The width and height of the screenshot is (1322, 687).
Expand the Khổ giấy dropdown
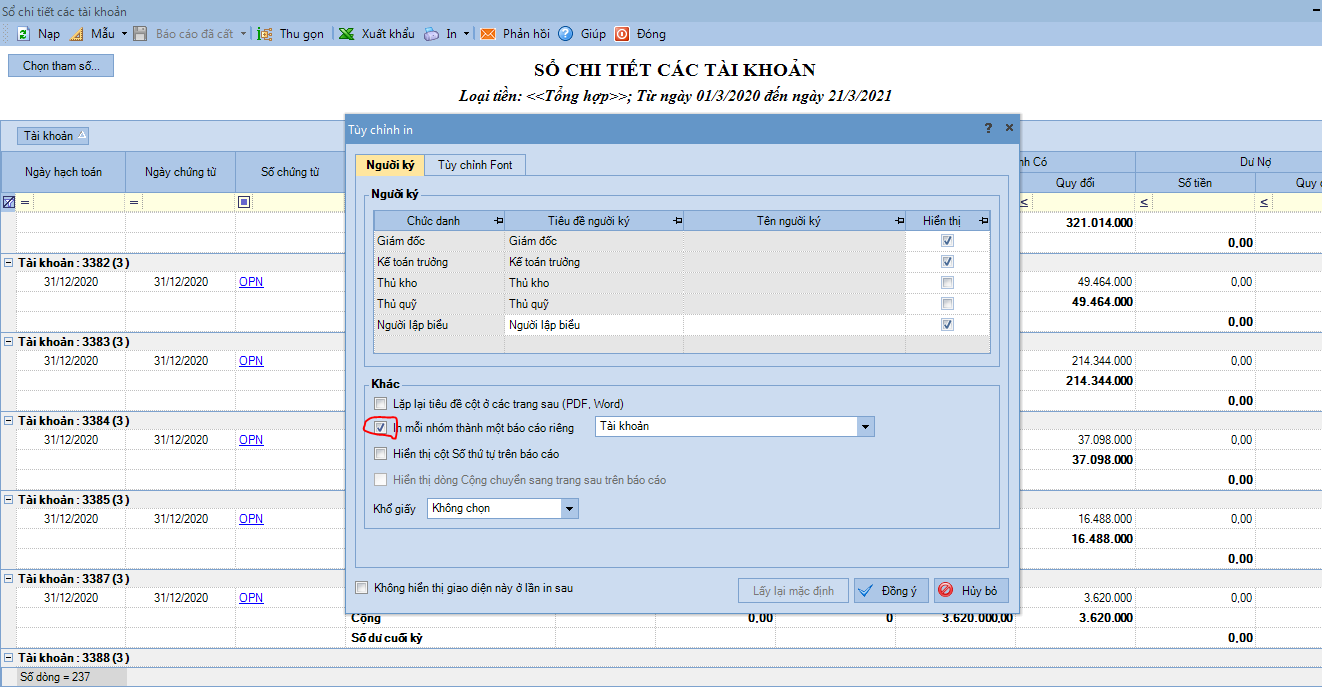point(569,509)
